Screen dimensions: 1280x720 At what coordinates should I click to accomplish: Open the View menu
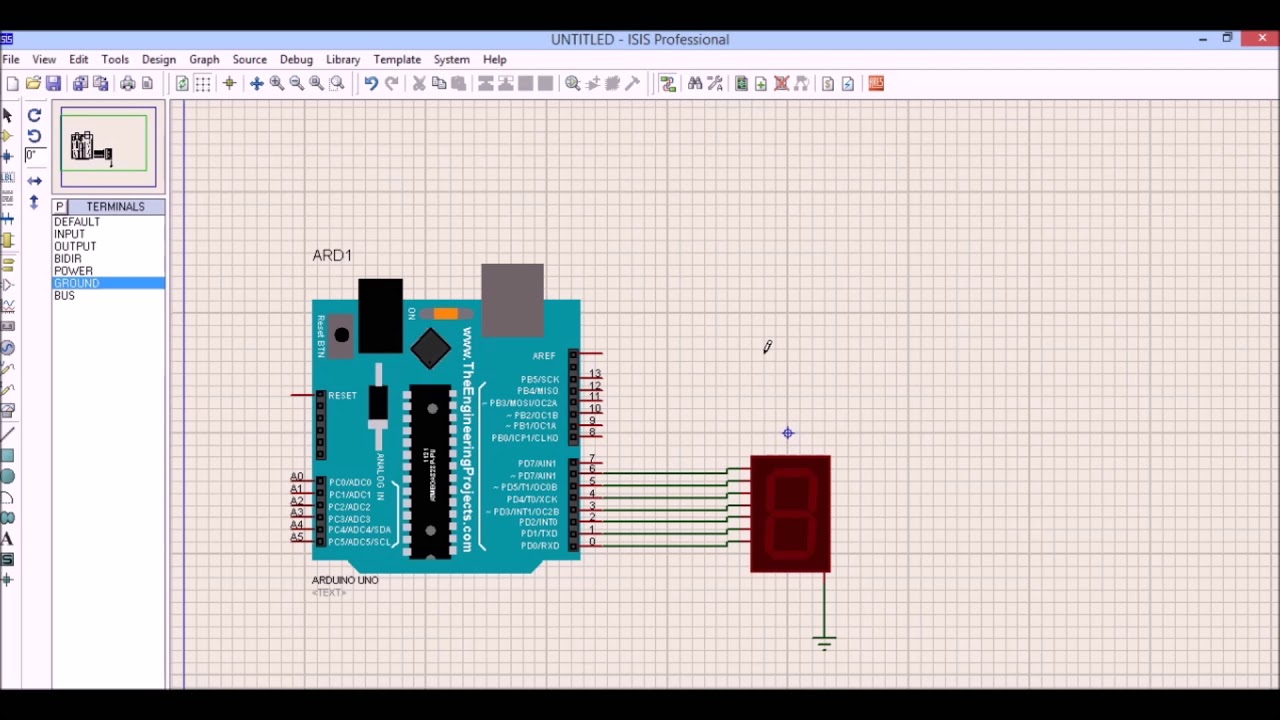tap(44, 60)
